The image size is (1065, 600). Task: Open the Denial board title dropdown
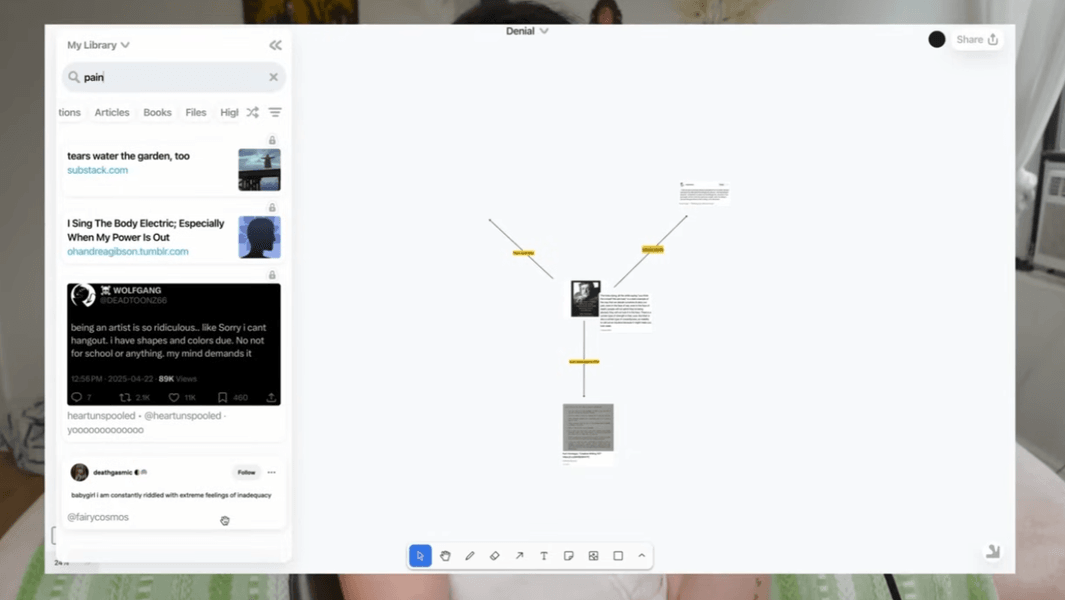point(527,31)
